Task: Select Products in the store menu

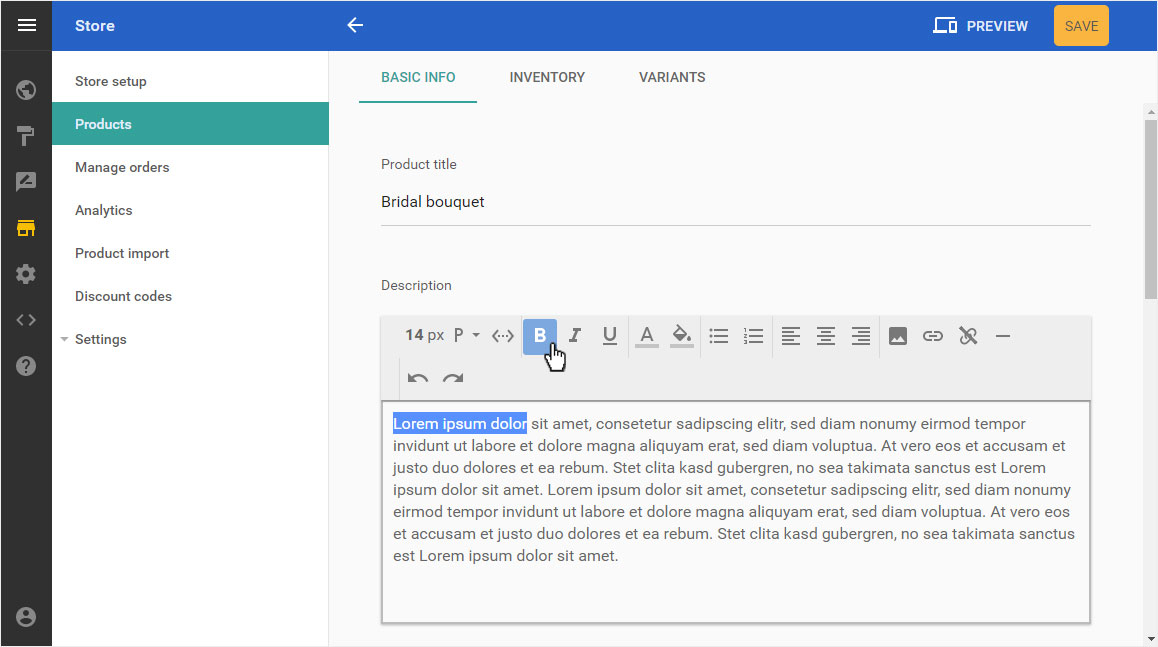Action: (x=191, y=124)
